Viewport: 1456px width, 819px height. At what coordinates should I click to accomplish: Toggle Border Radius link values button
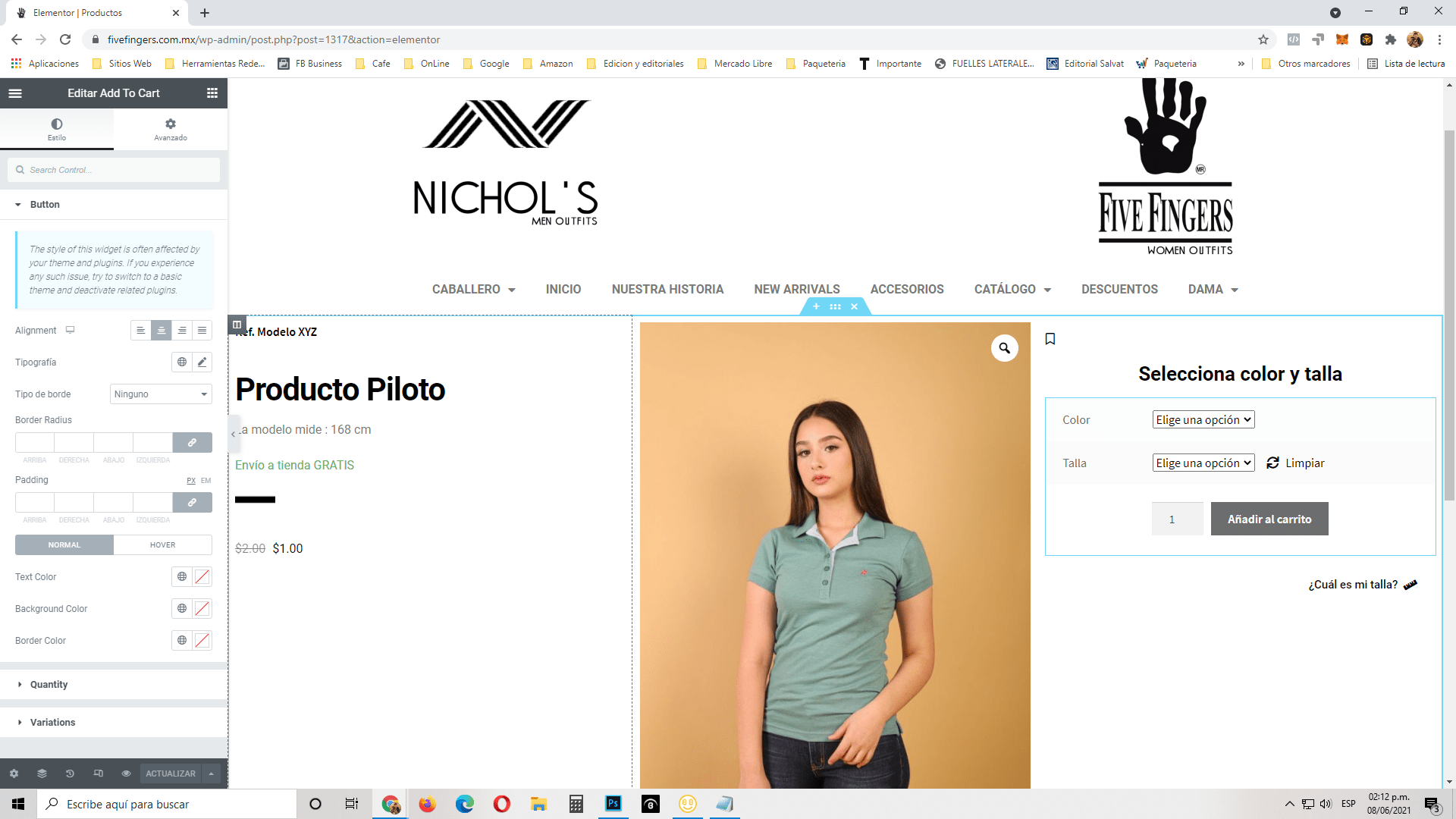pyautogui.click(x=193, y=442)
